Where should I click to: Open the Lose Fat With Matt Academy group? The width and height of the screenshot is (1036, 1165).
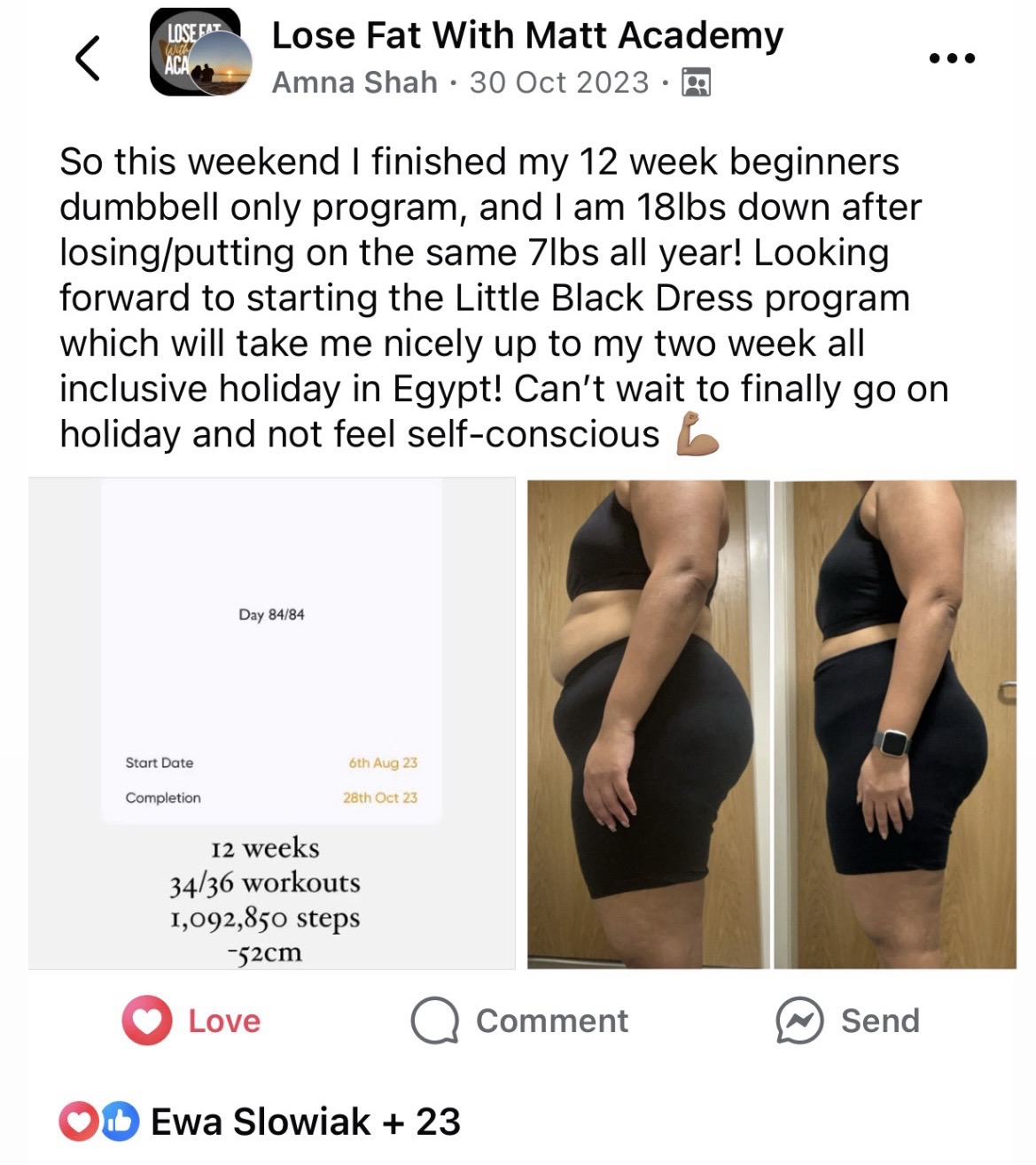click(x=527, y=35)
